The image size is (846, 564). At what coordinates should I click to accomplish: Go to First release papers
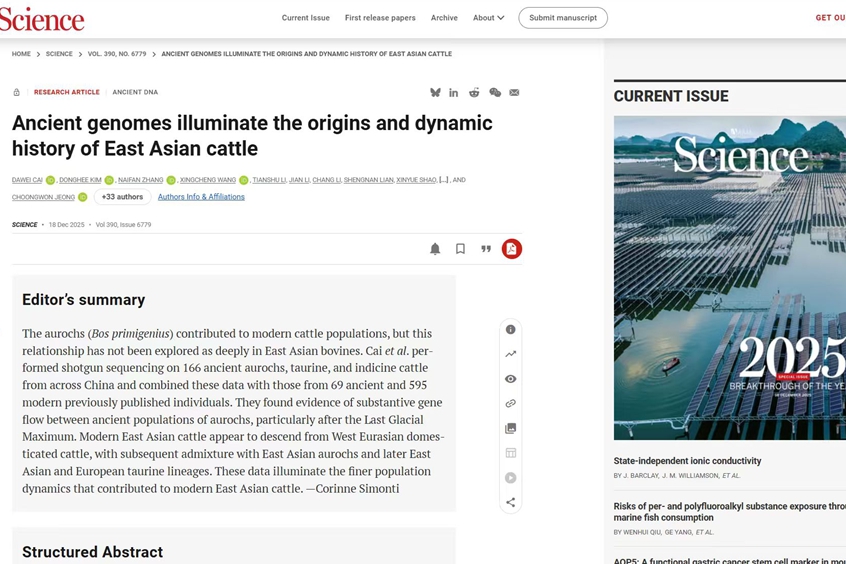point(380,18)
